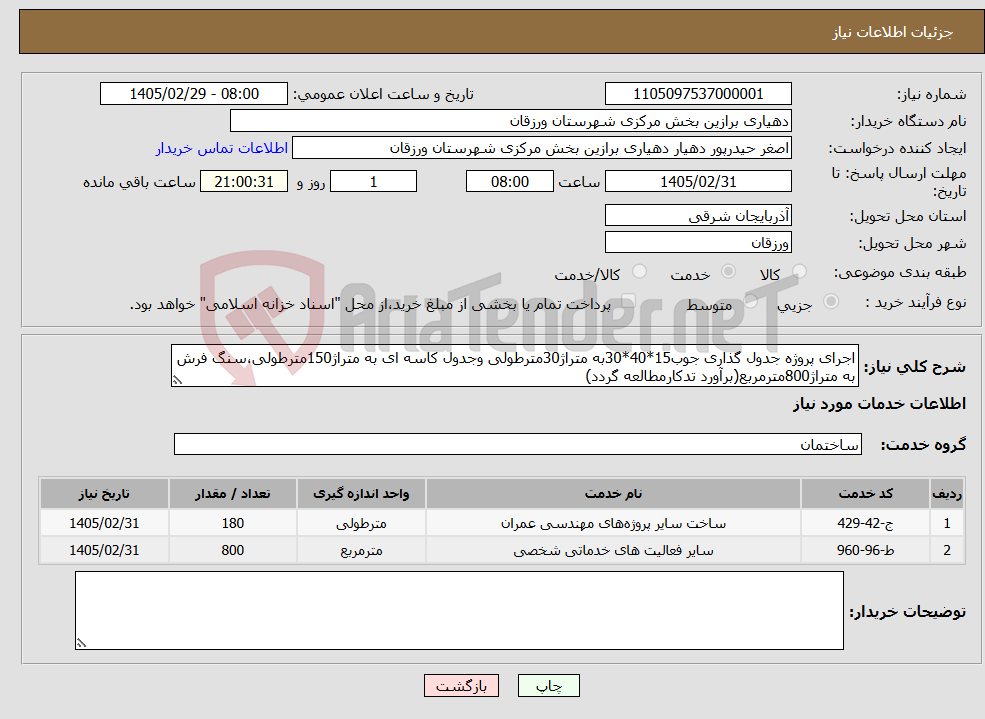Click quantity cell 180
This screenshot has width=985, height=719.
232,523
